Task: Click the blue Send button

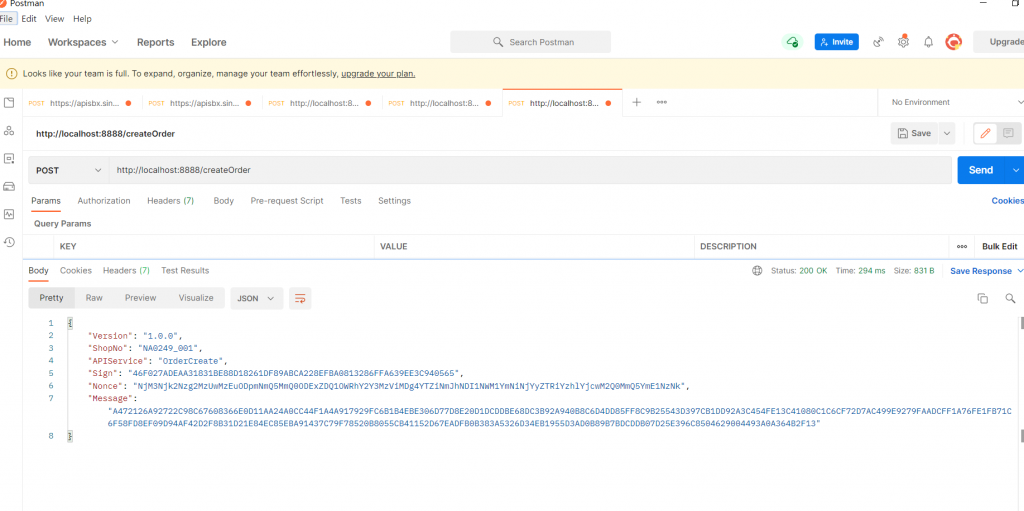Action: pos(982,170)
